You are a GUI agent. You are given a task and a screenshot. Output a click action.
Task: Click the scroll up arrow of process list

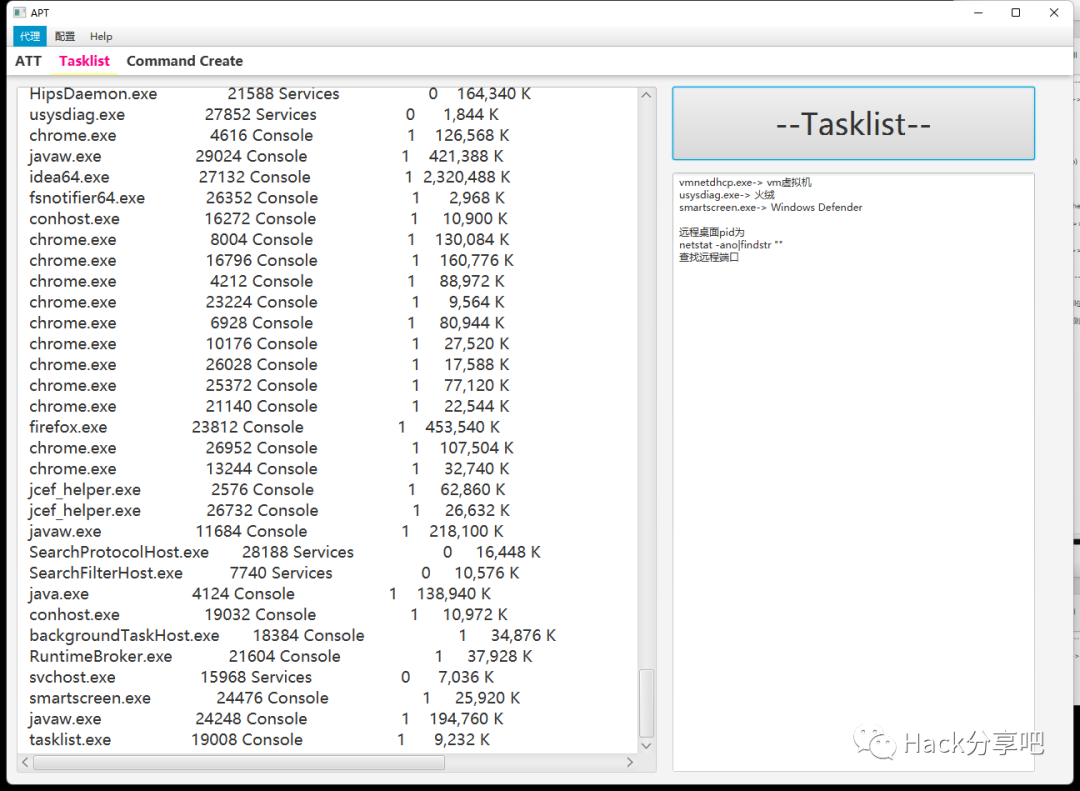click(x=646, y=95)
